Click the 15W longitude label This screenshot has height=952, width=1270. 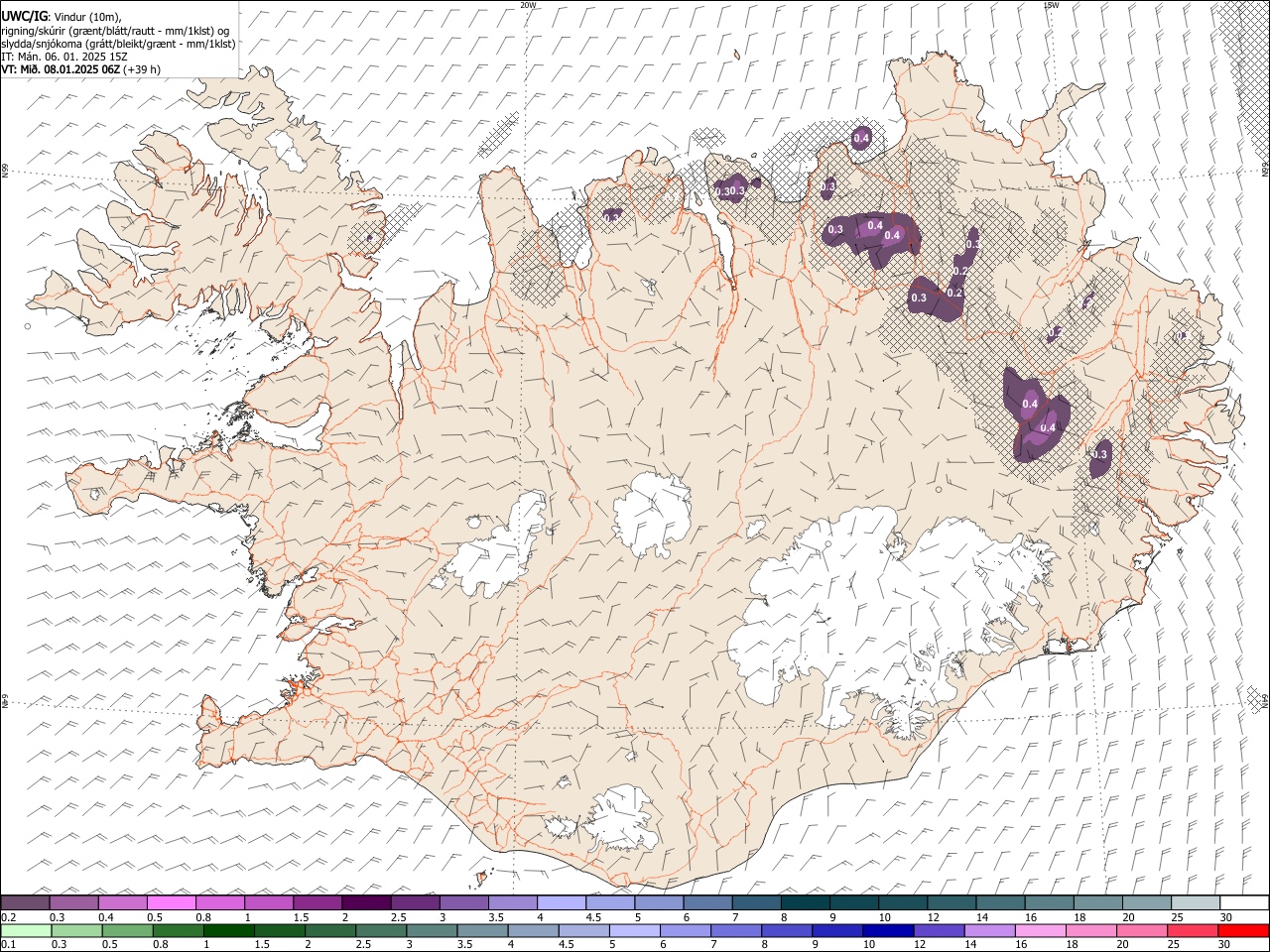pos(1051,5)
